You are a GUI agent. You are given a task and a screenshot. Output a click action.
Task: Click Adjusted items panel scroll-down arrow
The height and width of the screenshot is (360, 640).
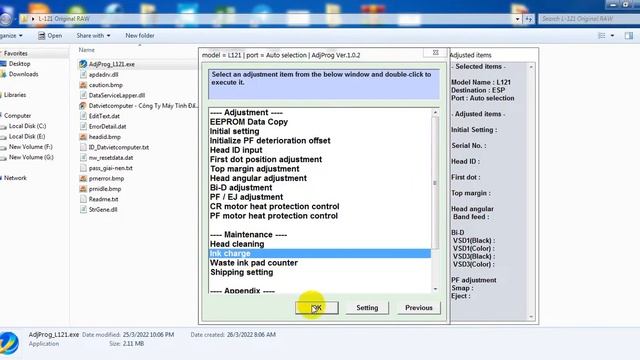pos(531,316)
